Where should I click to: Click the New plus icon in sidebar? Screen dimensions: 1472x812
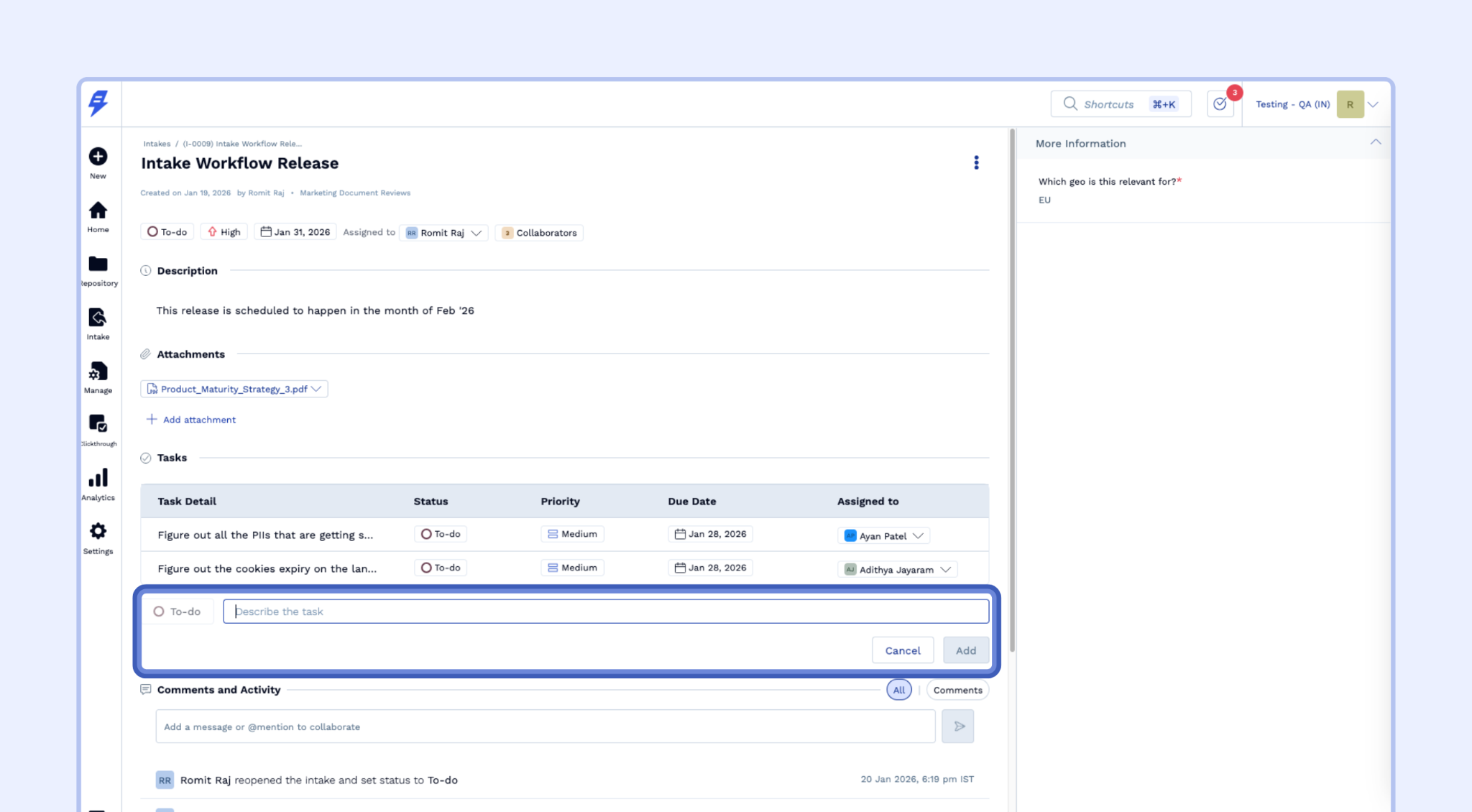click(98, 157)
